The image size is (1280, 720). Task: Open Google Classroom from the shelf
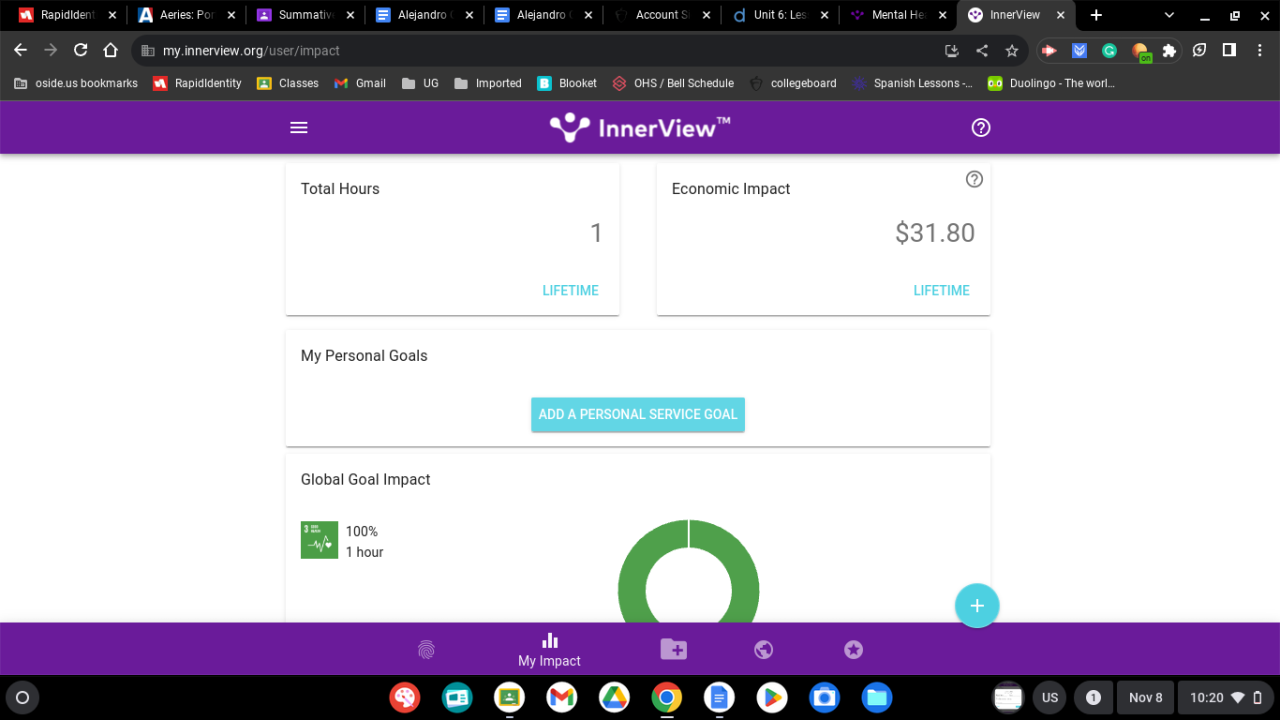click(509, 697)
